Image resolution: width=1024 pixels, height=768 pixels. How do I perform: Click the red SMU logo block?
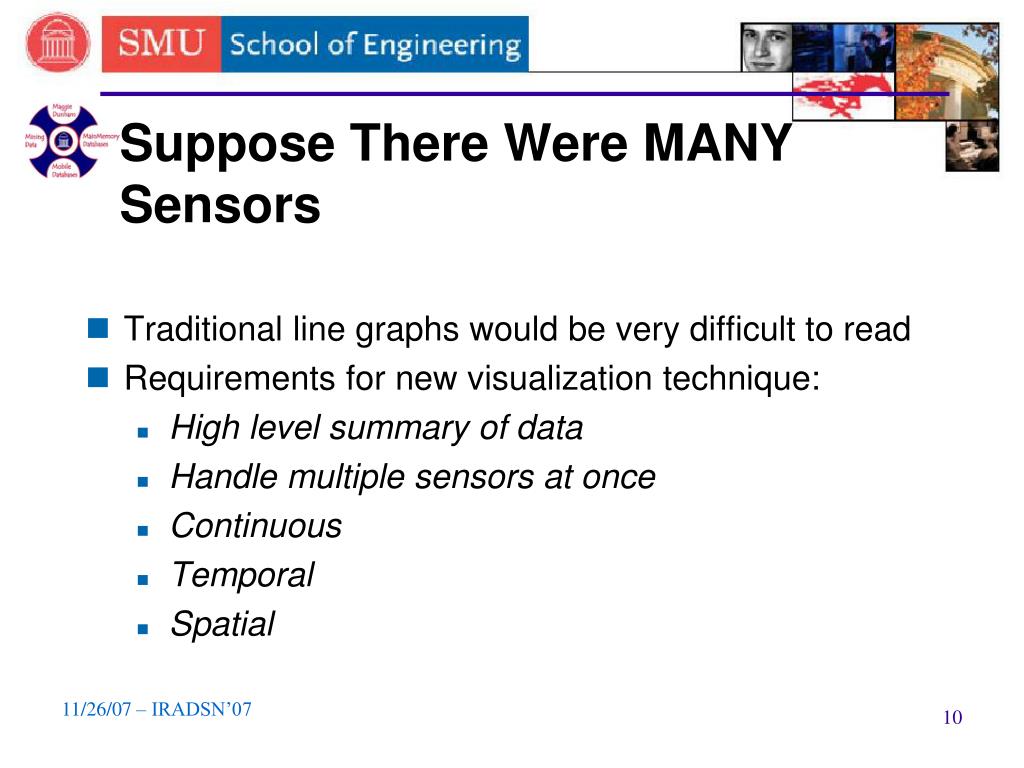(161, 44)
